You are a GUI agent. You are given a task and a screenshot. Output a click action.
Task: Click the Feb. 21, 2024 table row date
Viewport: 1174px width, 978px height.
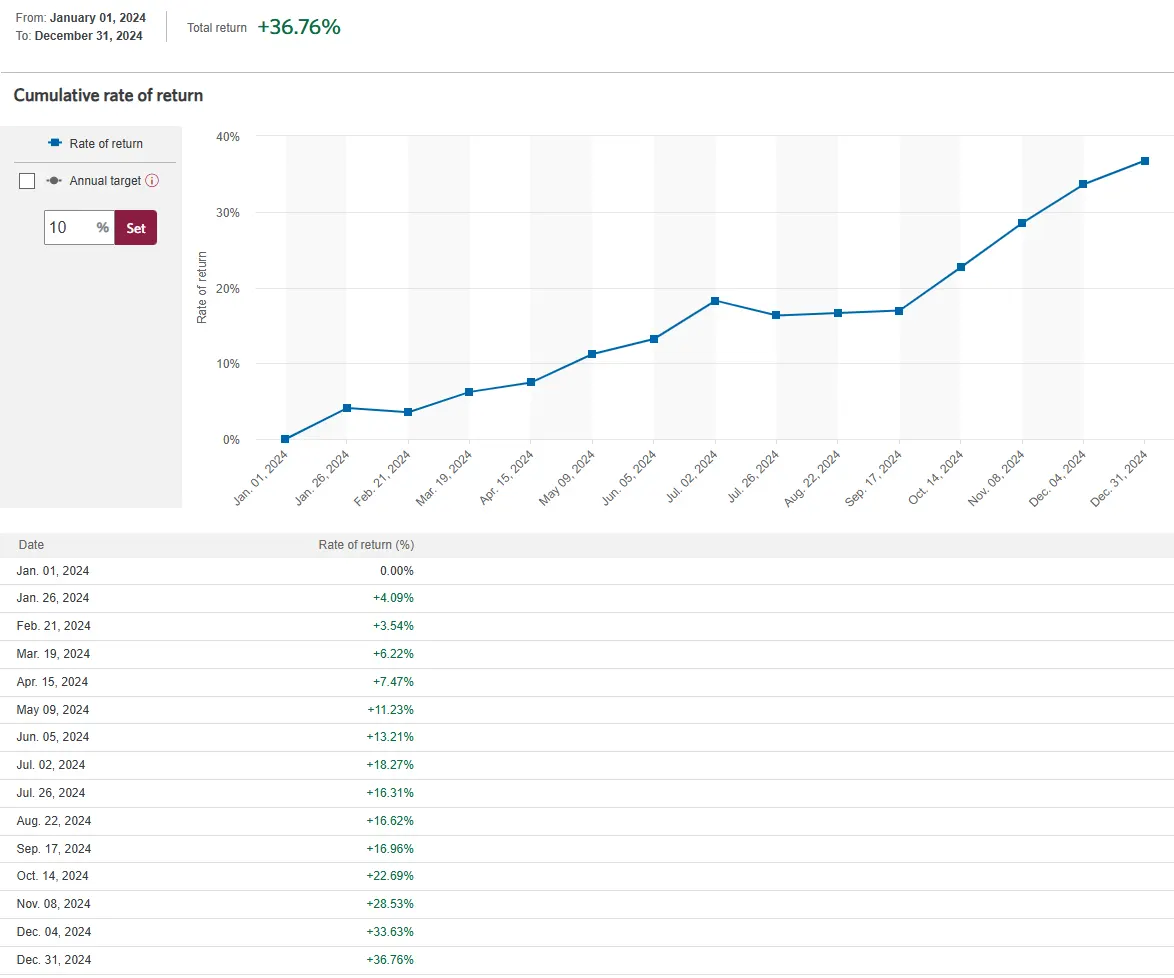tap(53, 625)
